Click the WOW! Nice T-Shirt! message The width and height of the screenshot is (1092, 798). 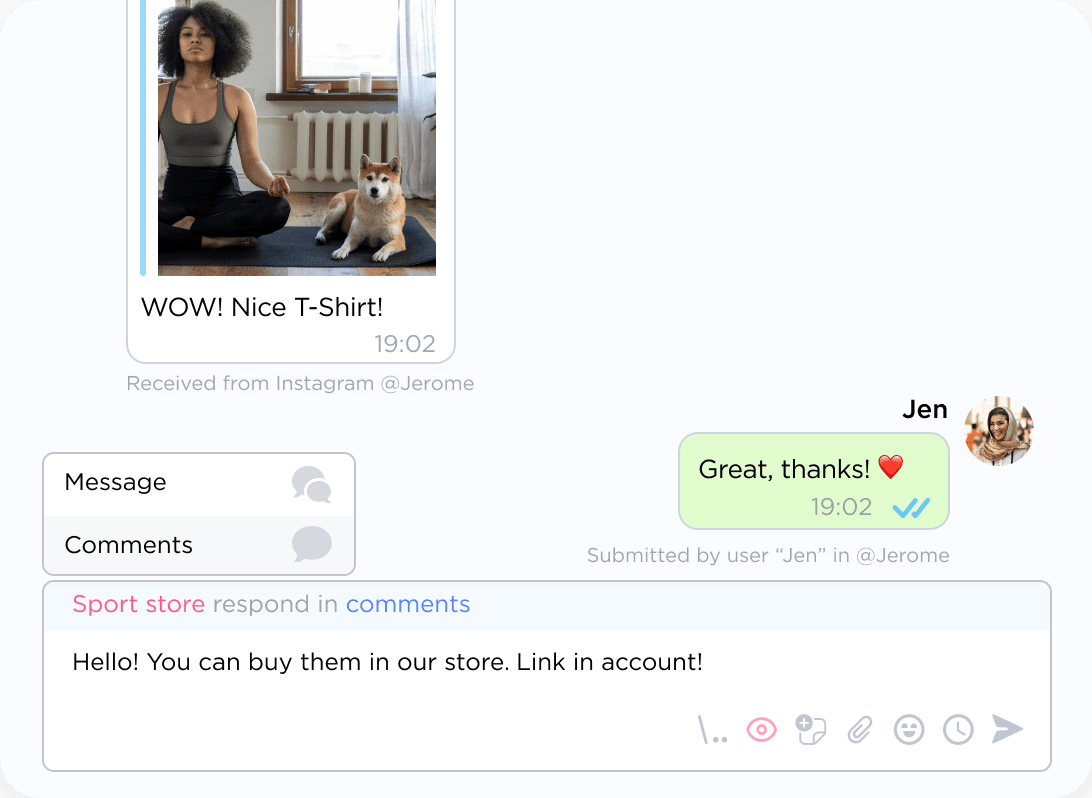pos(262,307)
